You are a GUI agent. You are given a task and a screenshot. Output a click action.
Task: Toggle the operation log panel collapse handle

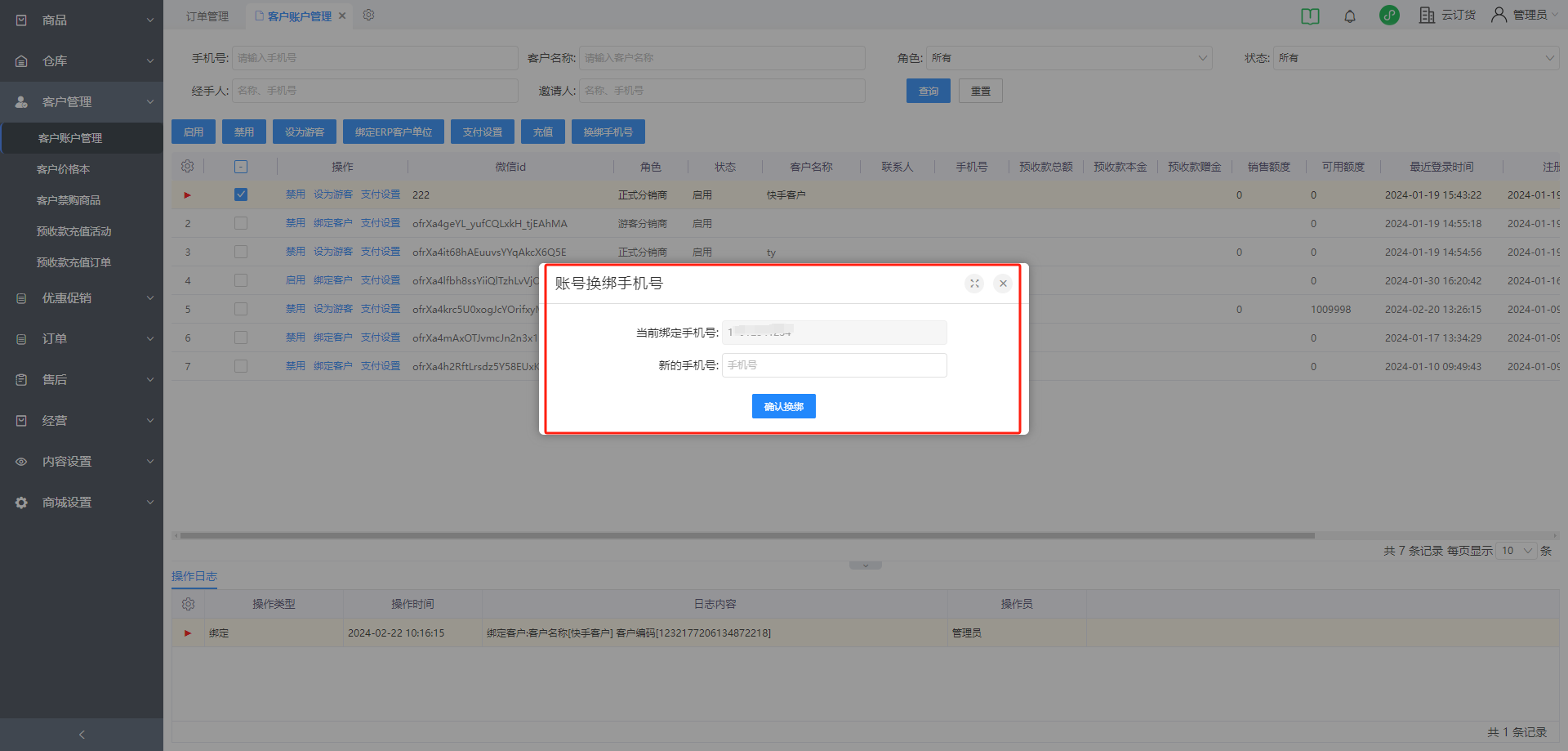click(x=866, y=565)
